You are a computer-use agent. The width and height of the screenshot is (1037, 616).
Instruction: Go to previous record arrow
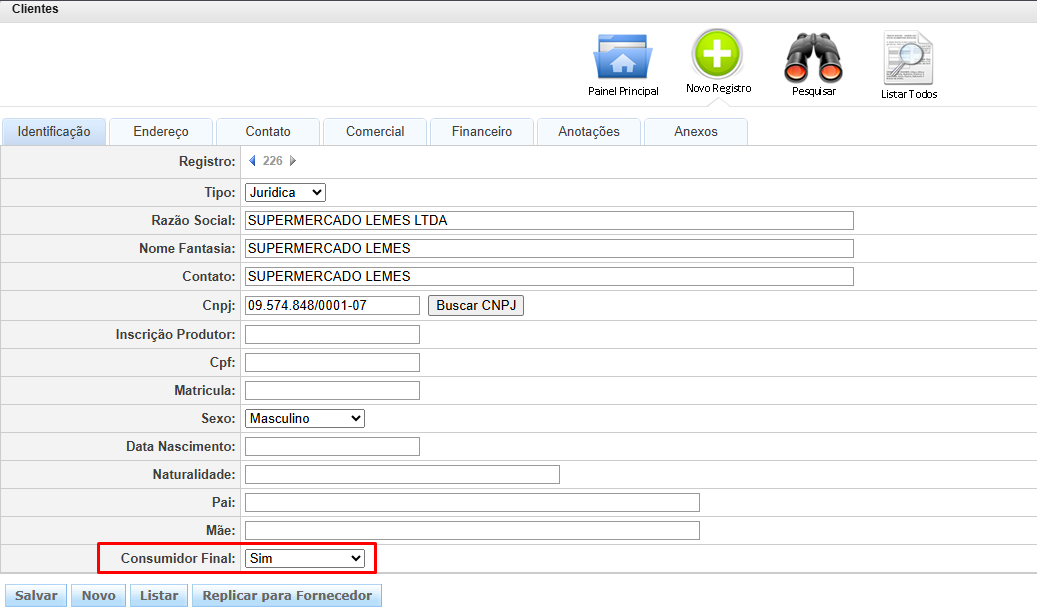tap(252, 161)
